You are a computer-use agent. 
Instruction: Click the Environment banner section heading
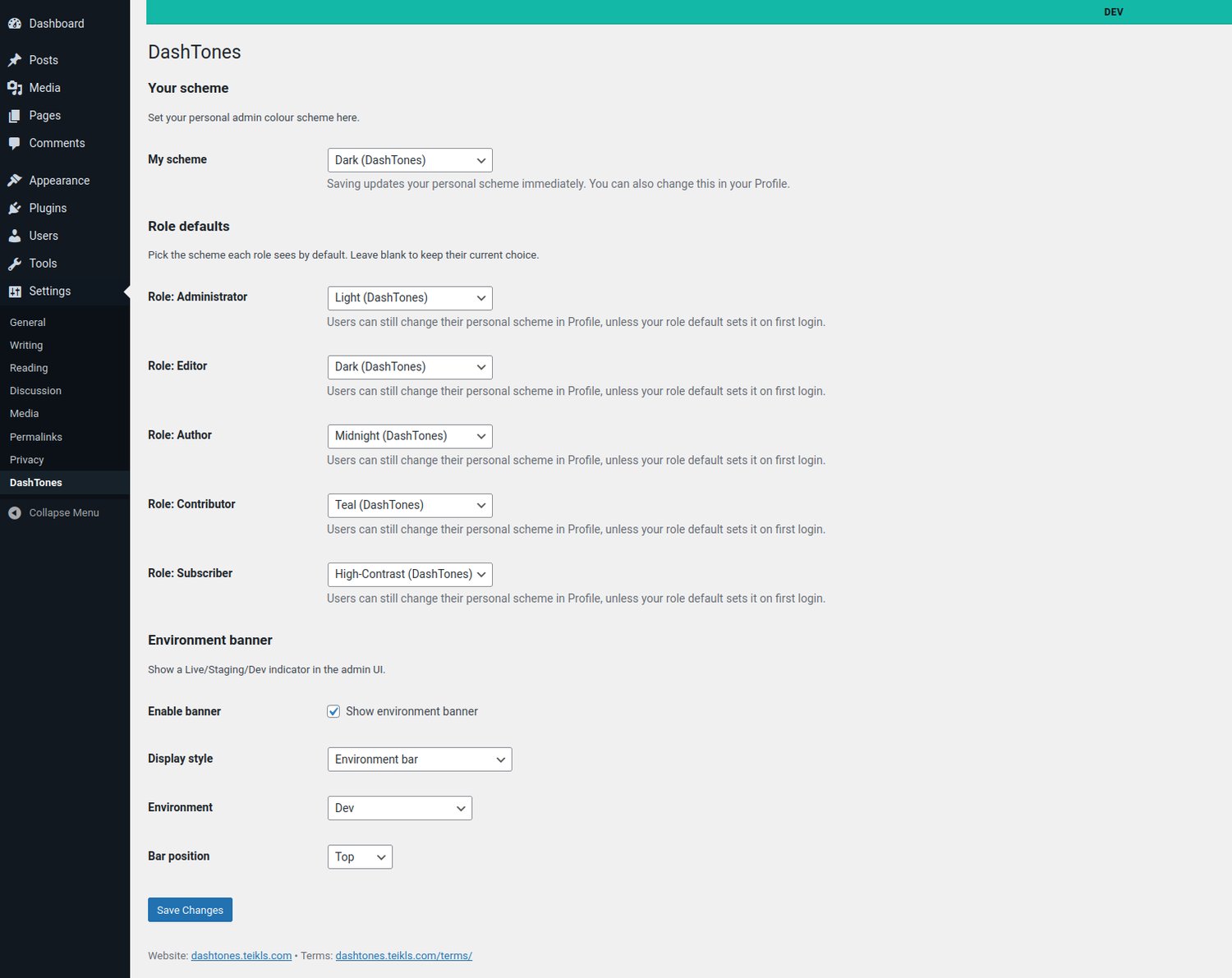pyautogui.click(x=210, y=641)
